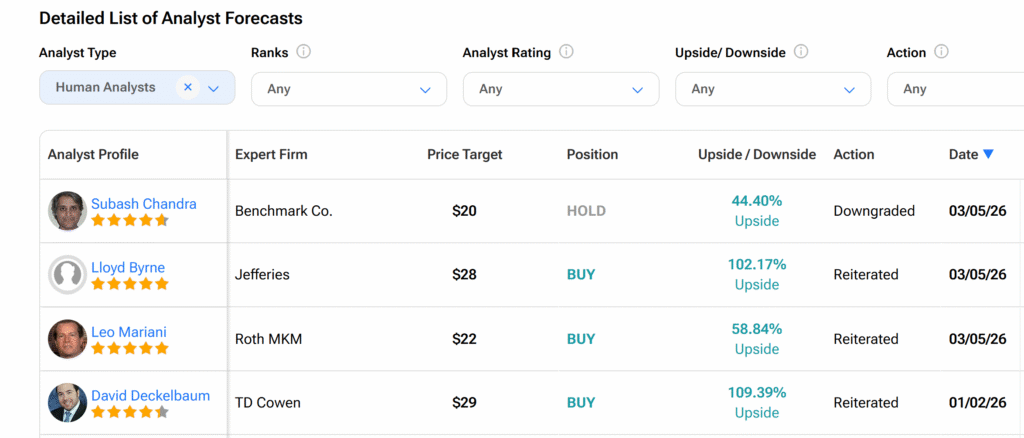
Task: Click Leo Mariani's profile photo
Action: tap(67, 339)
